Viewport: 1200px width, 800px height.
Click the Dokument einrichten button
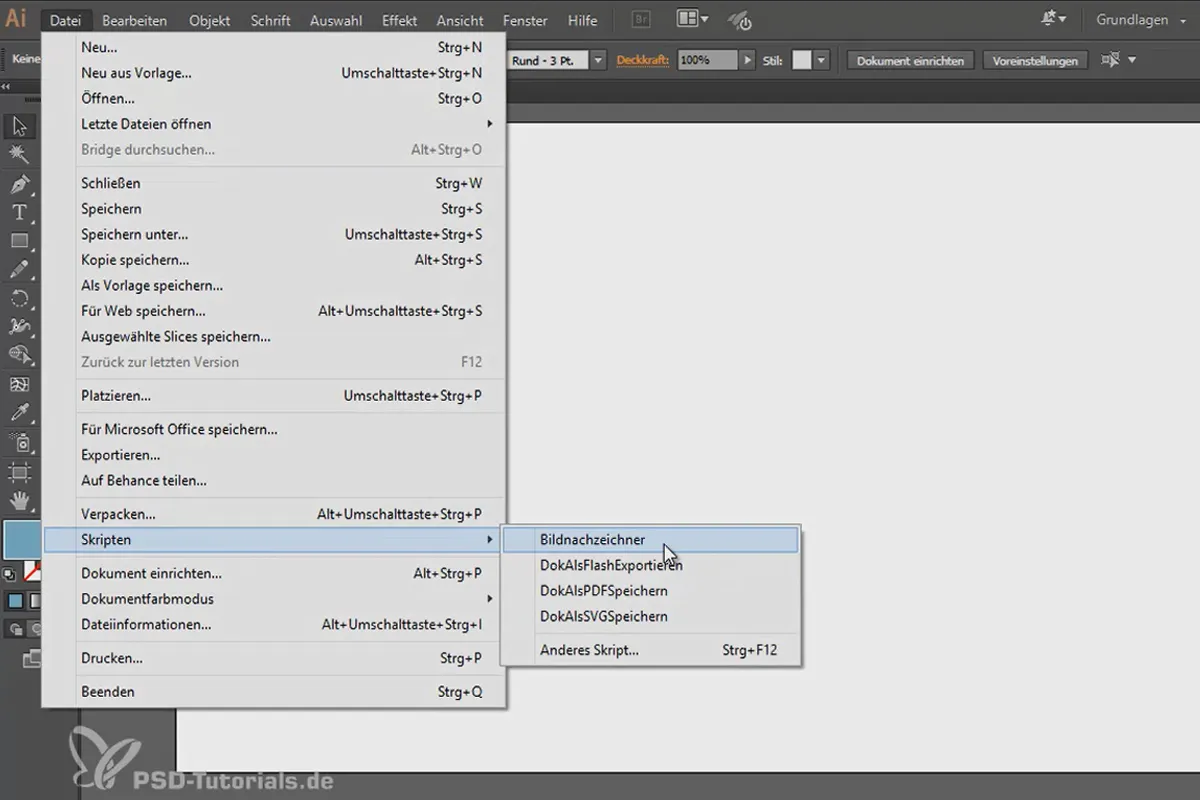(910, 60)
